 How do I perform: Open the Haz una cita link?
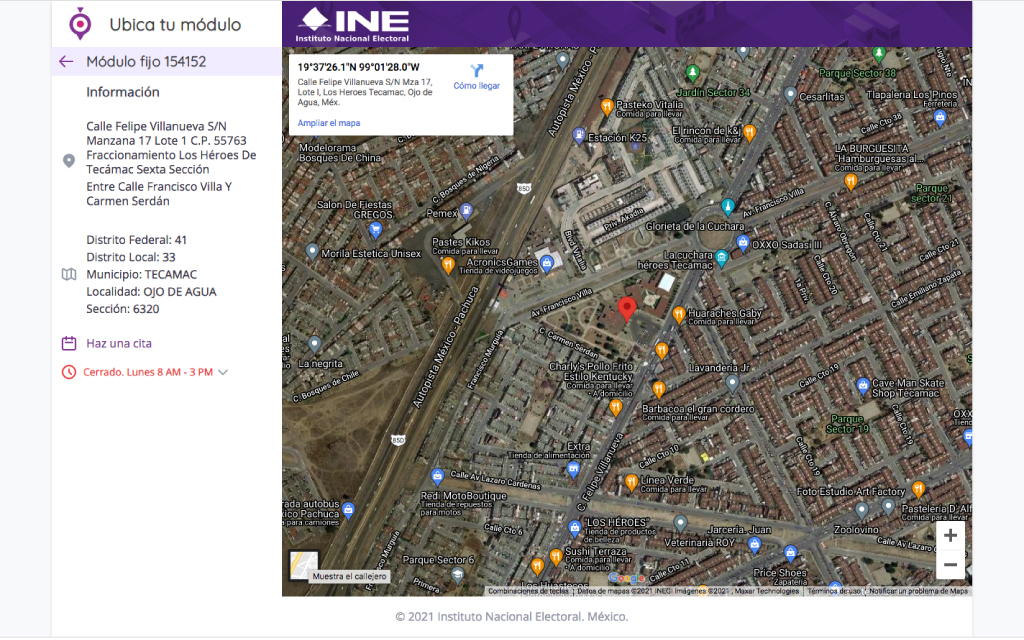point(119,344)
